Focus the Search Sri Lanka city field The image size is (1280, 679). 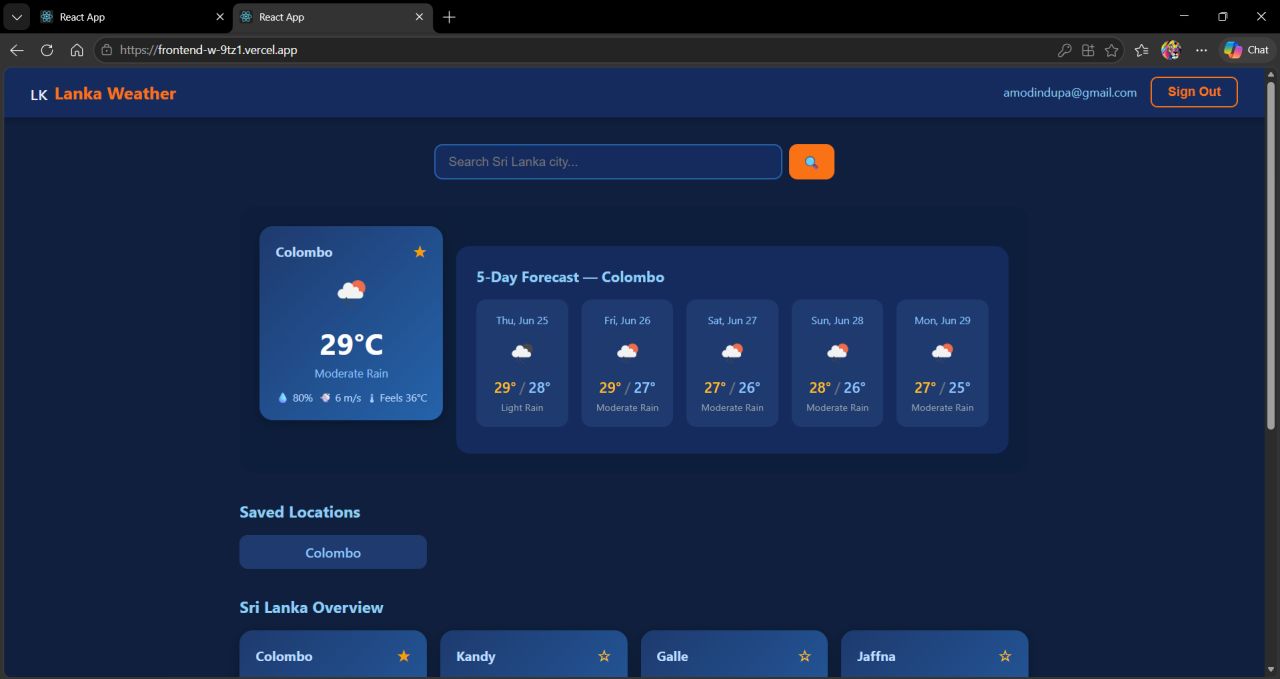click(x=608, y=162)
